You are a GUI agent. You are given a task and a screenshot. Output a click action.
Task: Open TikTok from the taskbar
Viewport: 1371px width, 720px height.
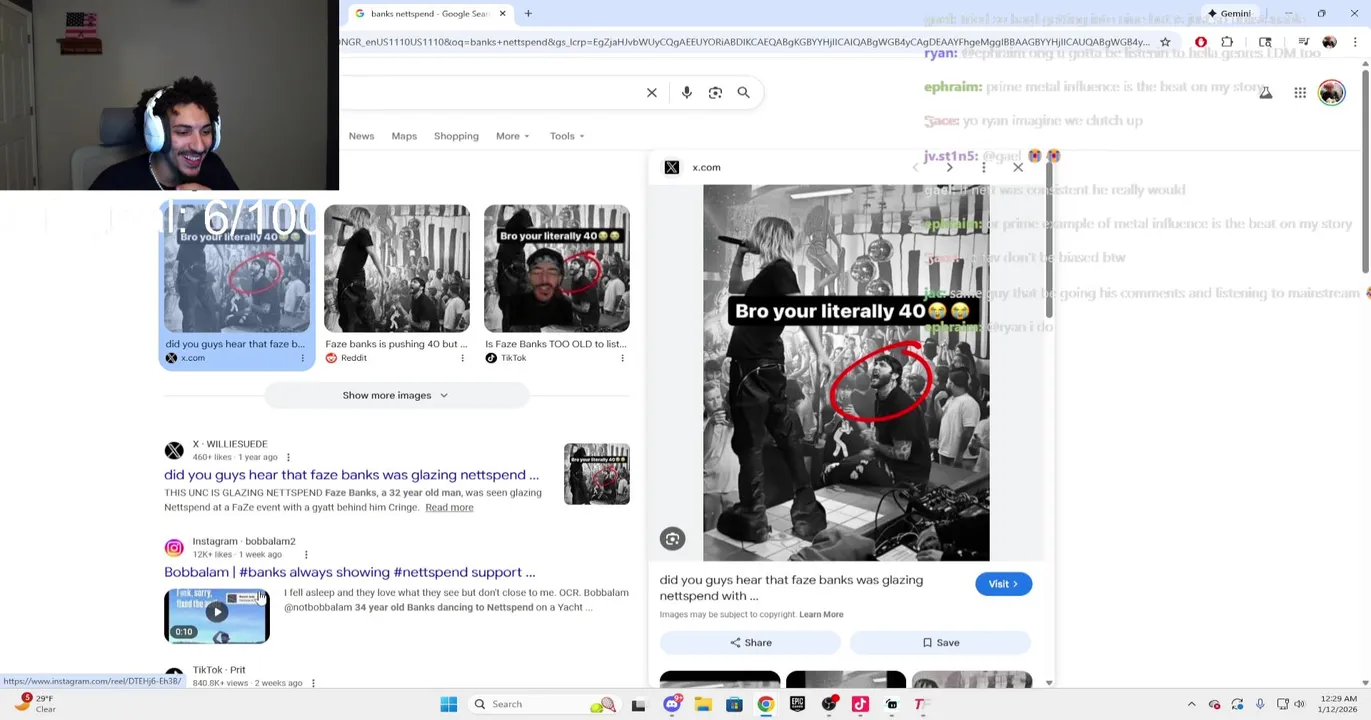[860, 704]
